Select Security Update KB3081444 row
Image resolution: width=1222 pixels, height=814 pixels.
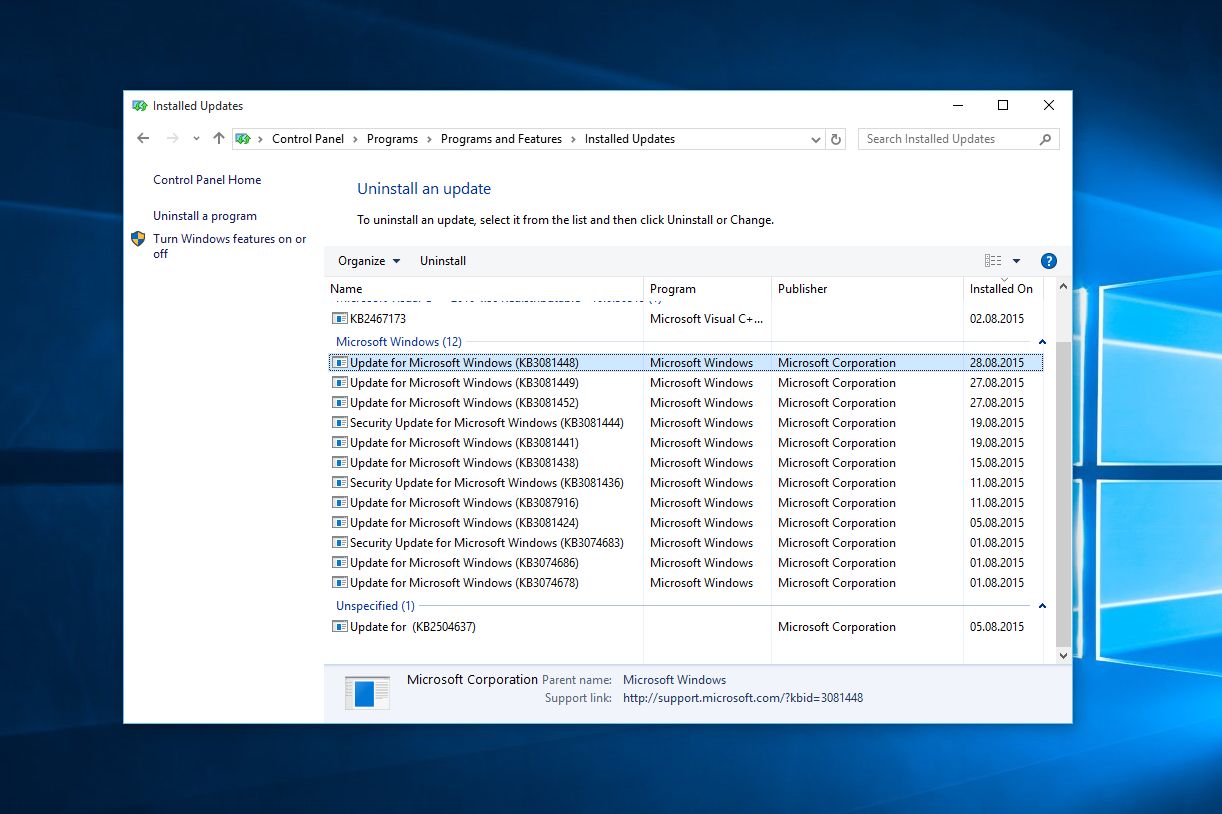pos(486,423)
